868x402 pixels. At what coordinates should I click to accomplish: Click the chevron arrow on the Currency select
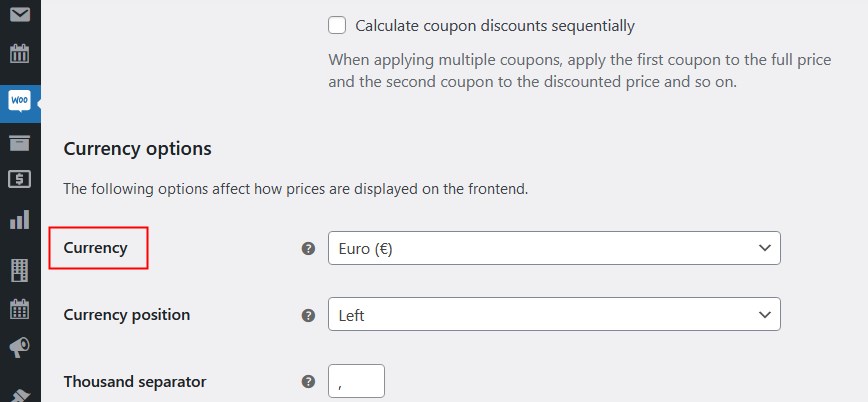click(x=764, y=248)
